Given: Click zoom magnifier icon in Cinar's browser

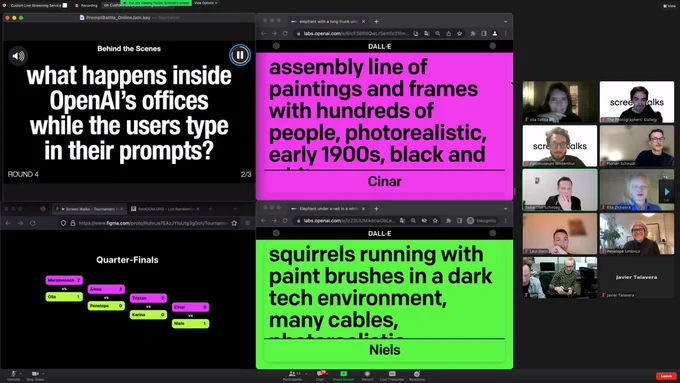Looking at the screenshot, I should (x=438, y=33).
